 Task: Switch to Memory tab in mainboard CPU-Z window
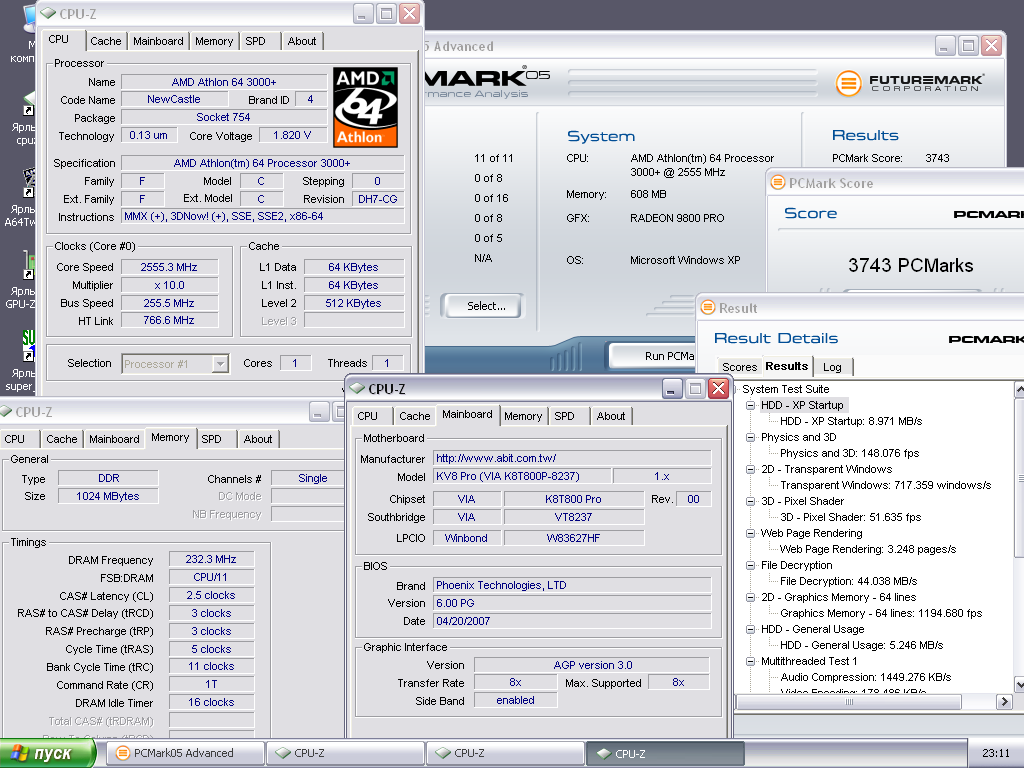(x=523, y=416)
